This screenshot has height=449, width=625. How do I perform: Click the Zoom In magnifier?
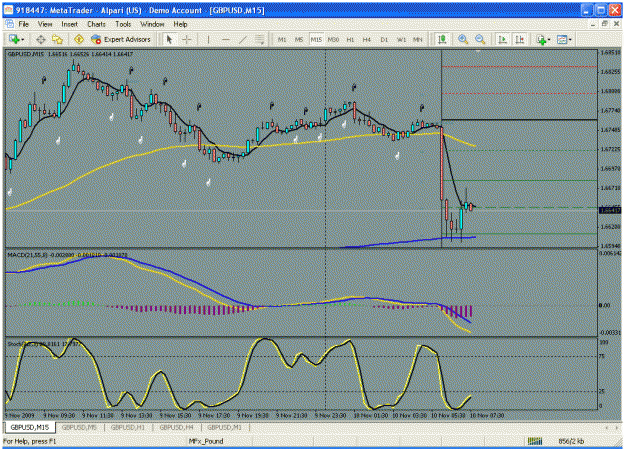(463, 39)
